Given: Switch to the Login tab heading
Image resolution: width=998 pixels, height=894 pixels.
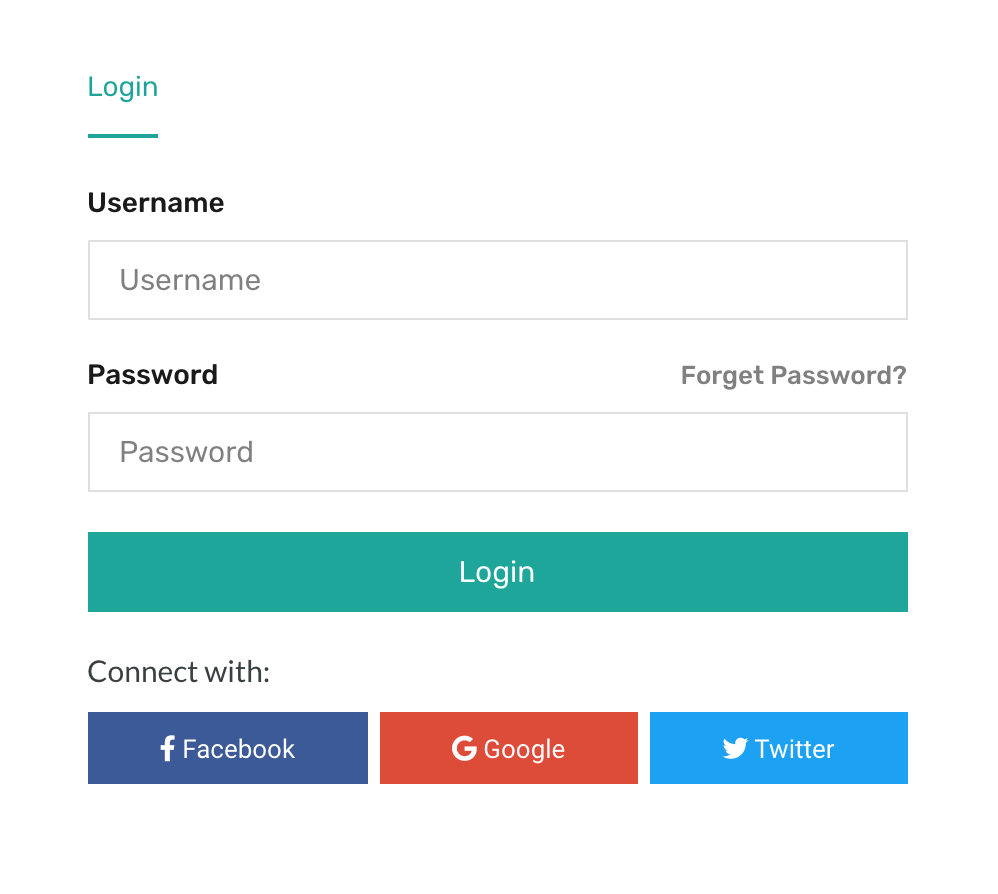Looking at the screenshot, I should pos(123,87).
